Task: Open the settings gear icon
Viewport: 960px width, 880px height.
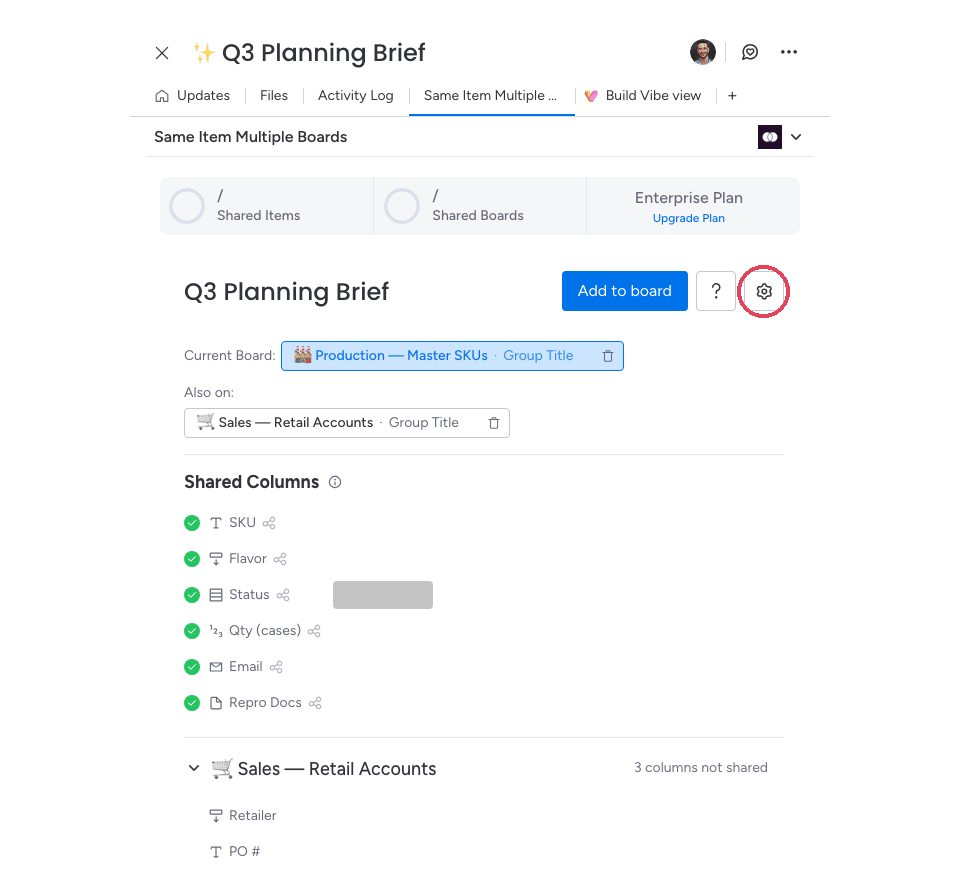Action: (x=763, y=291)
